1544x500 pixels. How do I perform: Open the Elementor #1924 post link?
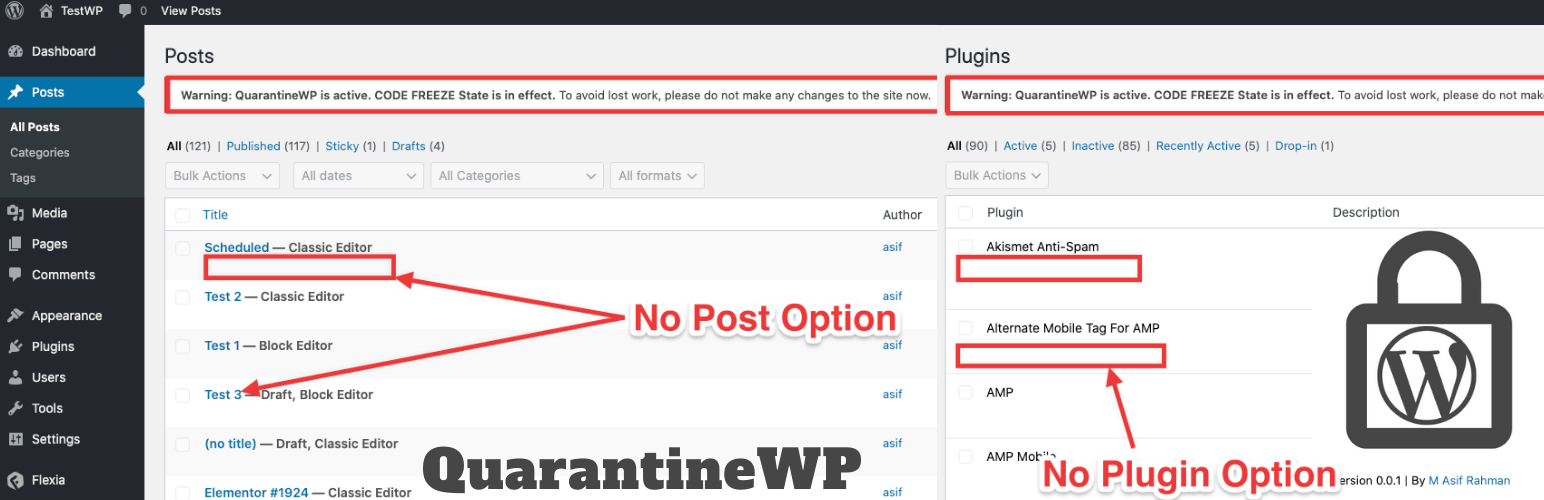click(256, 492)
